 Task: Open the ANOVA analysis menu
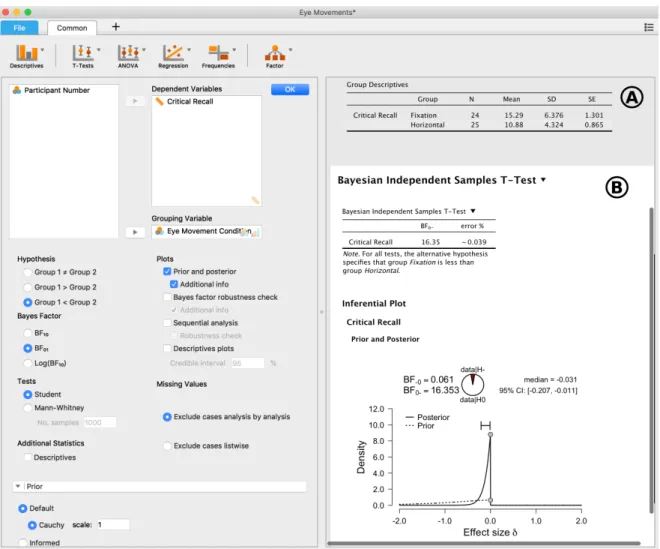pyautogui.click(x=128, y=56)
